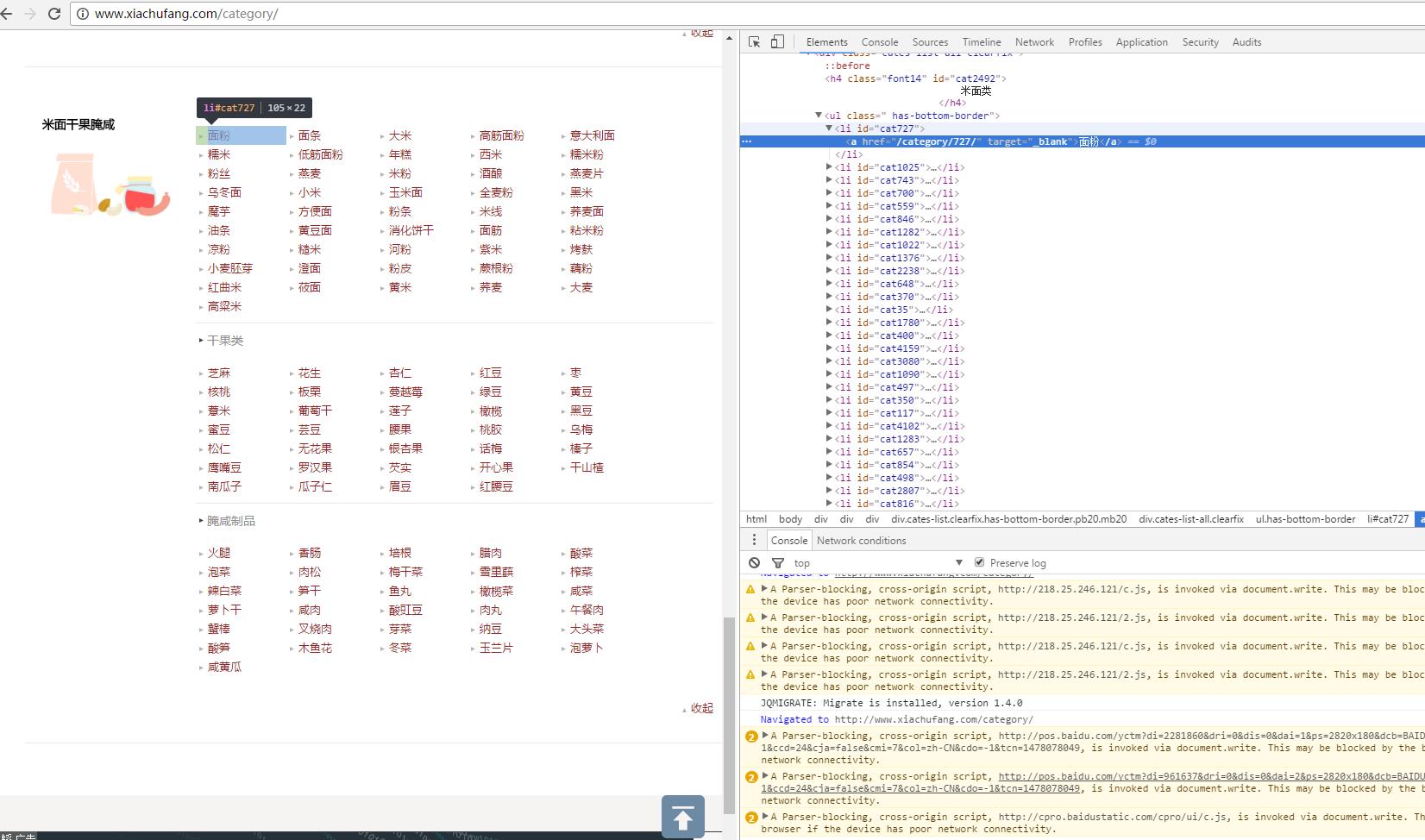Viewport: 1425px width, 840px height.
Task: Collapse the ul has-bottom-border node
Action: [x=819, y=116]
